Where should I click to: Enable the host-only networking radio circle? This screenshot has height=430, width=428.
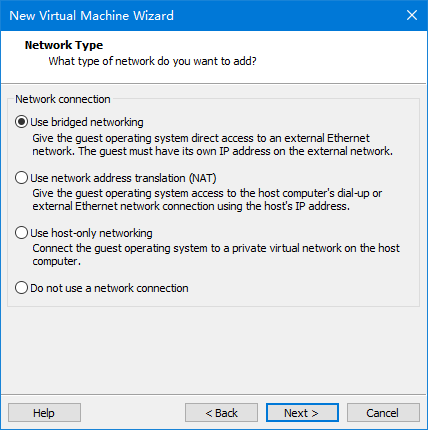[x=21, y=233]
